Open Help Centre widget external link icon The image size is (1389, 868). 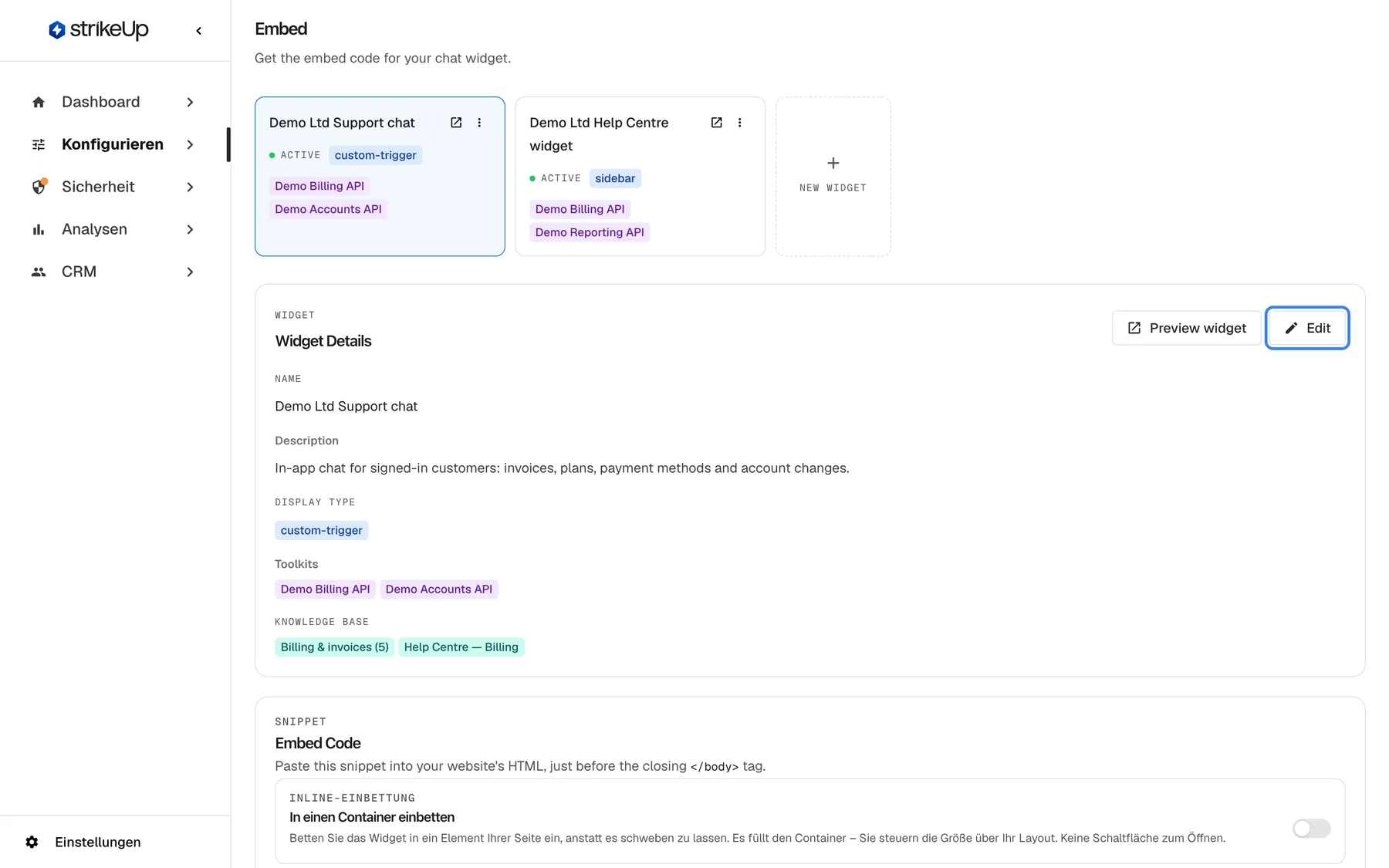717,123
